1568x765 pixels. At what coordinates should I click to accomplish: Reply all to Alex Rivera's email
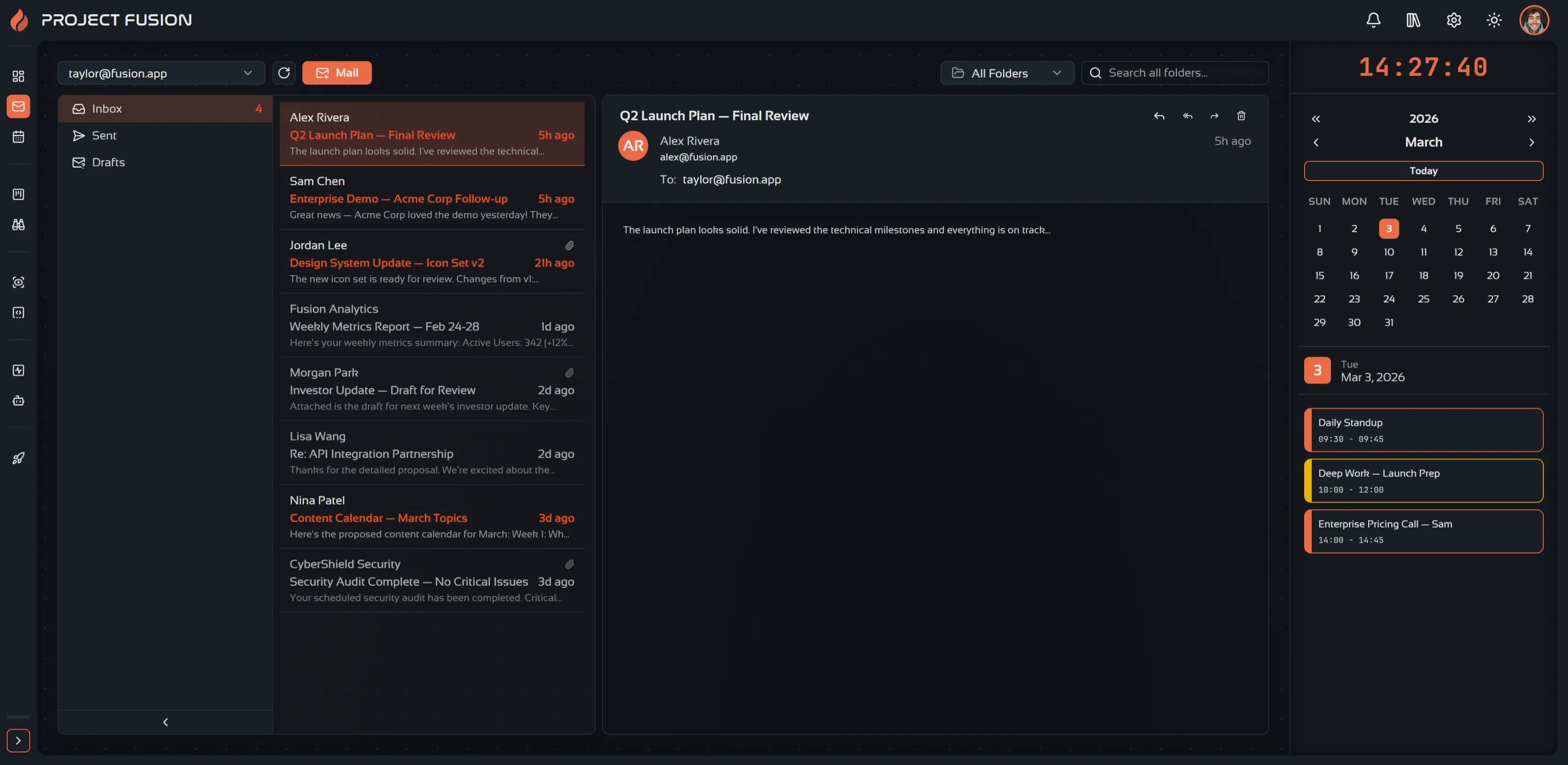(x=1187, y=116)
